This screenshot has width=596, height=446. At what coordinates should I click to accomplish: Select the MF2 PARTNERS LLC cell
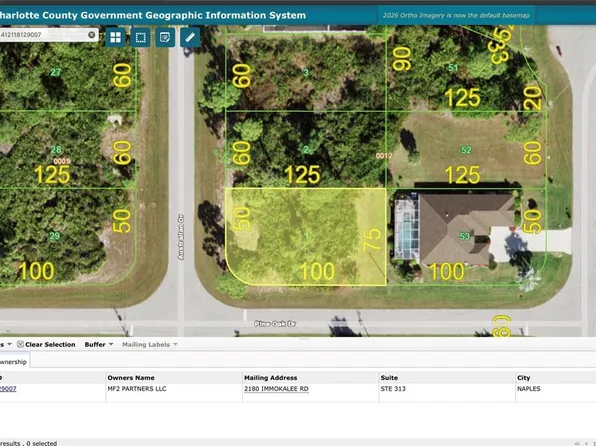click(x=137, y=389)
